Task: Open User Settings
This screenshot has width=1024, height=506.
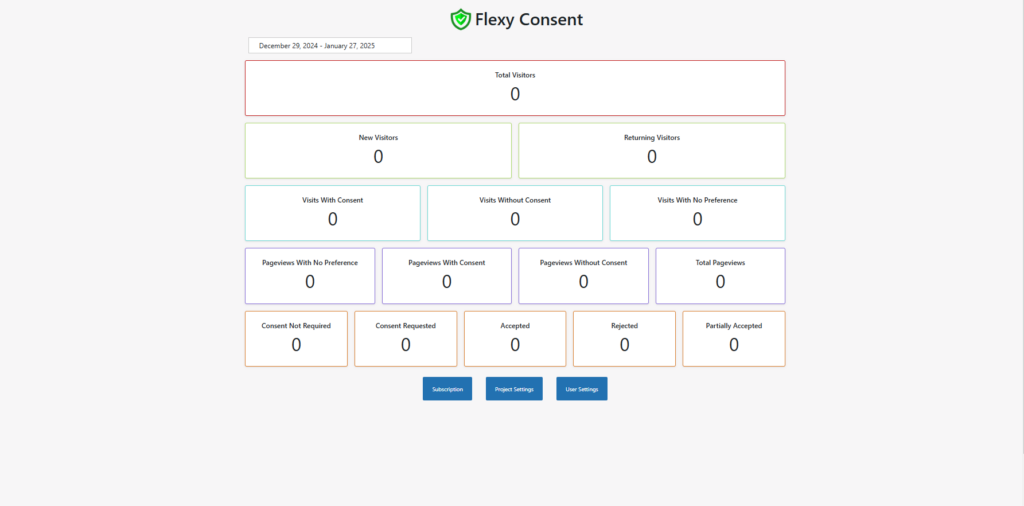Action: 582,389
